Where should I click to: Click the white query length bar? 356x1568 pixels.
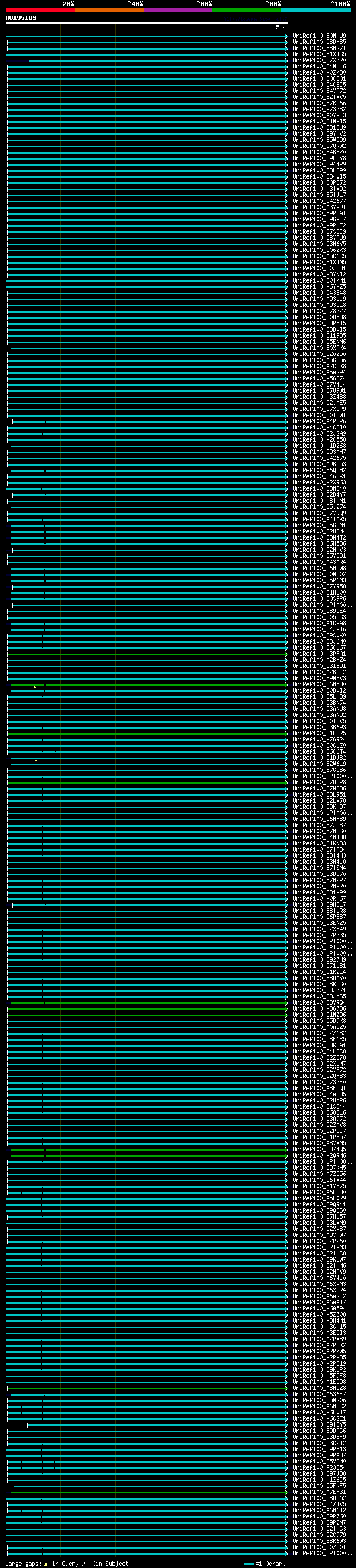point(147,22)
